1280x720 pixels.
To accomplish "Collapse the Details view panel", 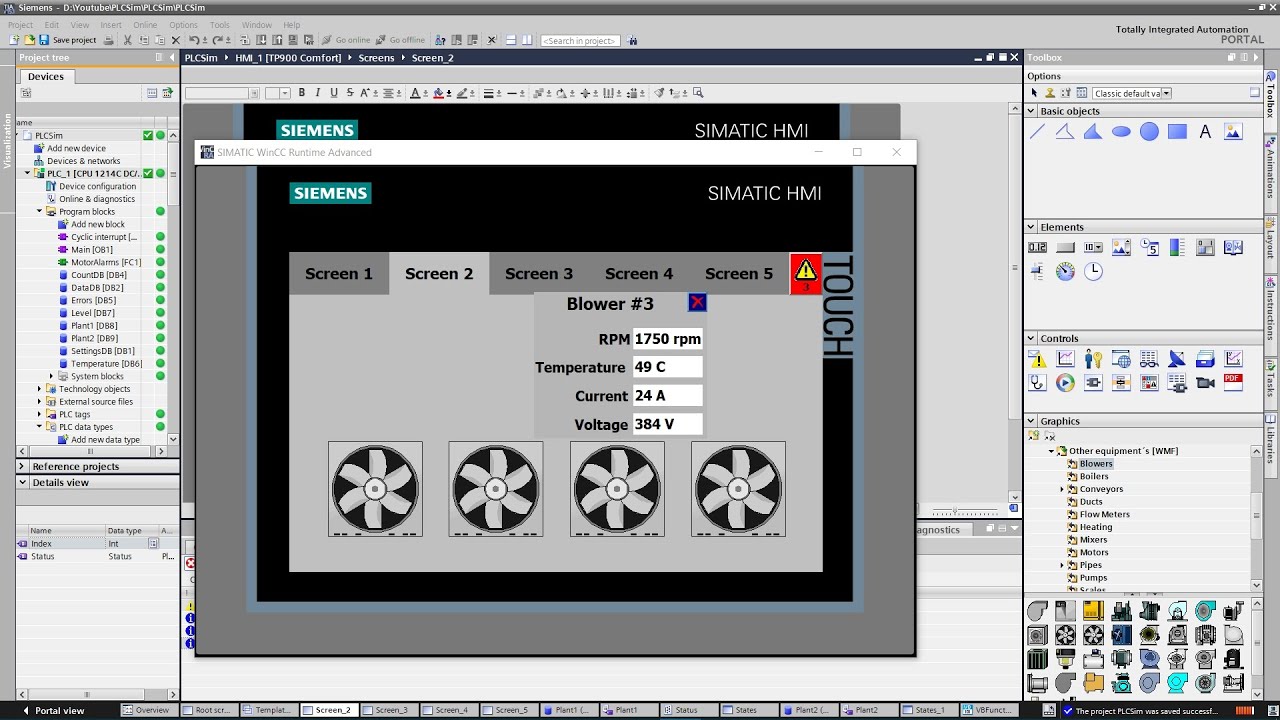I will pos(22,482).
